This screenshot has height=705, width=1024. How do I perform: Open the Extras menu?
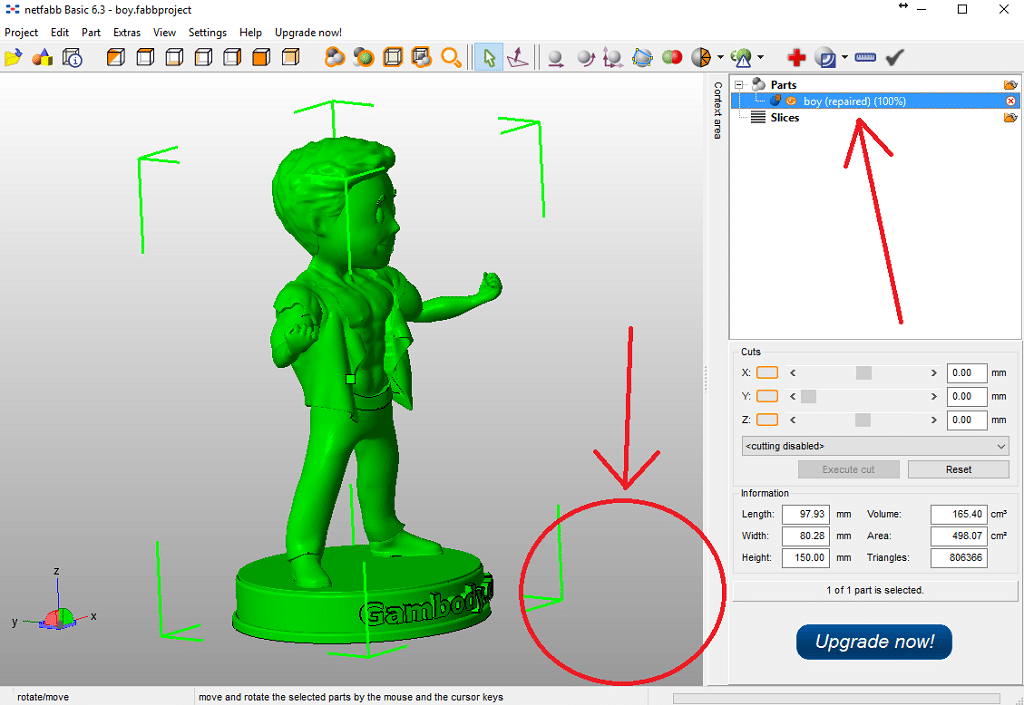(x=126, y=32)
